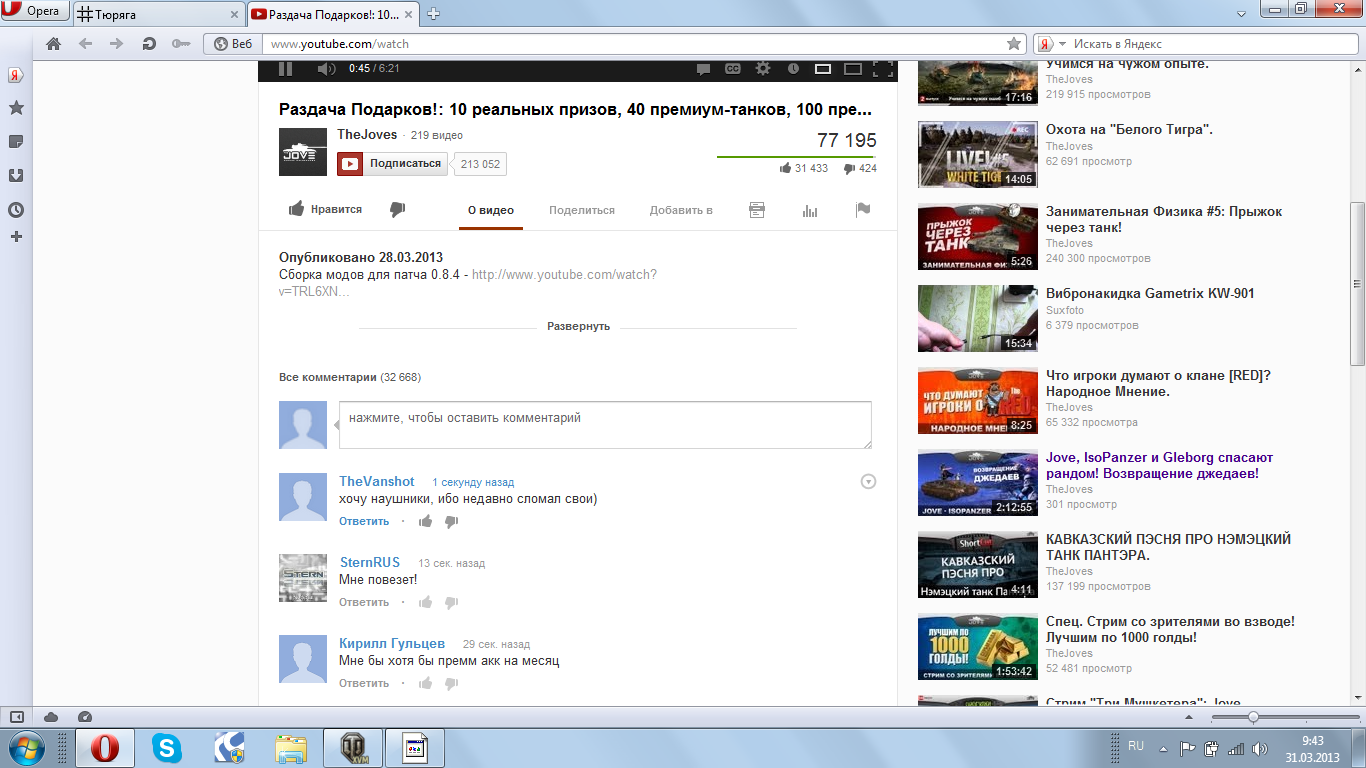Expand the description with Развернуть
The height and width of the screenshot is (768, 1366).
click(578, 327)
